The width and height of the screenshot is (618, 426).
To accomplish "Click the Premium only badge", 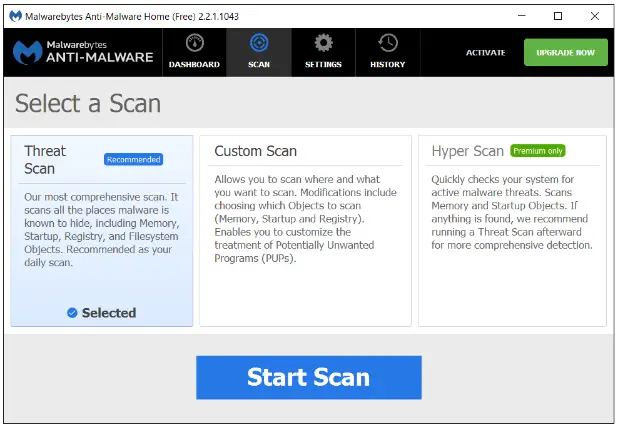I will [x=538, y=151].
